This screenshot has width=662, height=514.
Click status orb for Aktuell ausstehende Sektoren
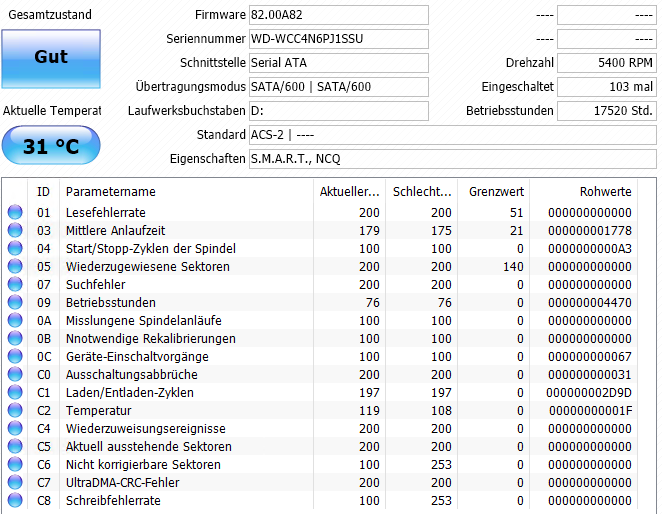tap(15, 446)
